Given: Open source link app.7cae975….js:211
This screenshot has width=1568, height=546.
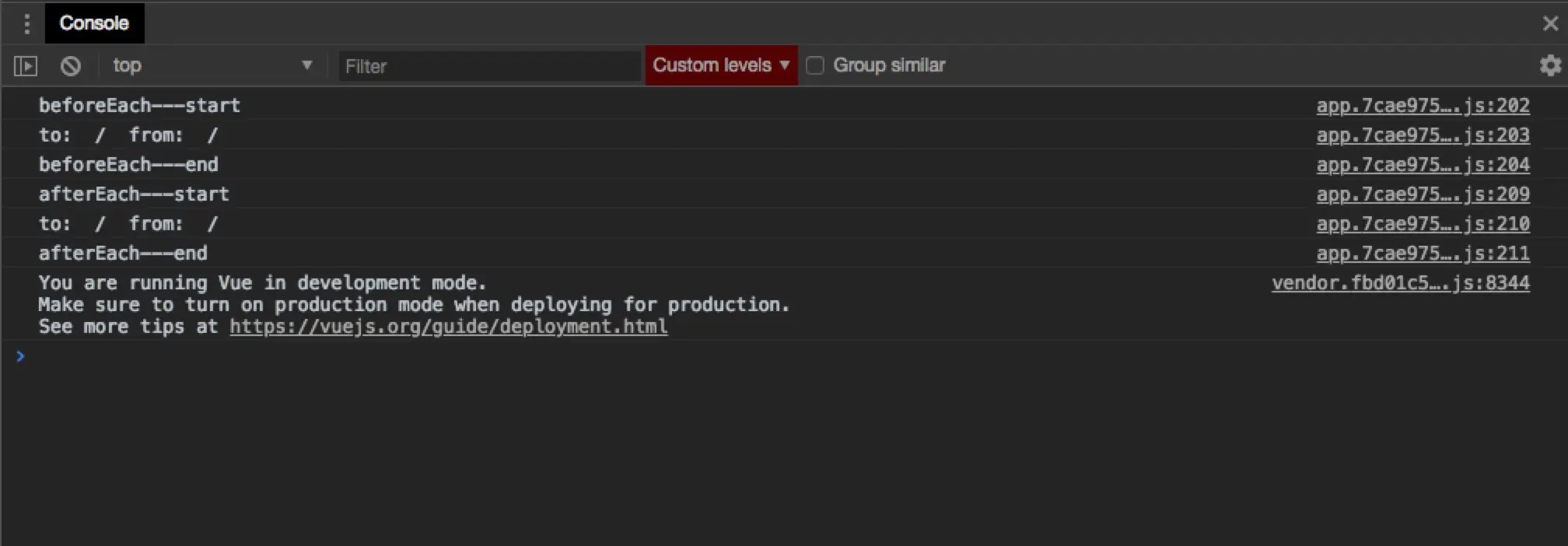Looking at the screenshot, I should [1423, 254].
